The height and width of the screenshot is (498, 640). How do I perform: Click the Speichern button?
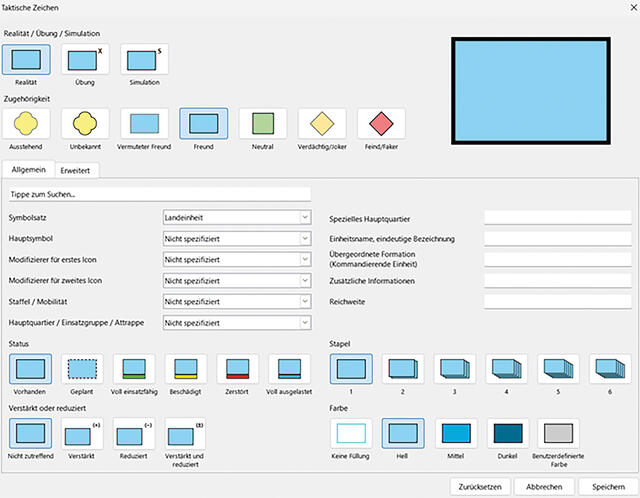[609, 487]
